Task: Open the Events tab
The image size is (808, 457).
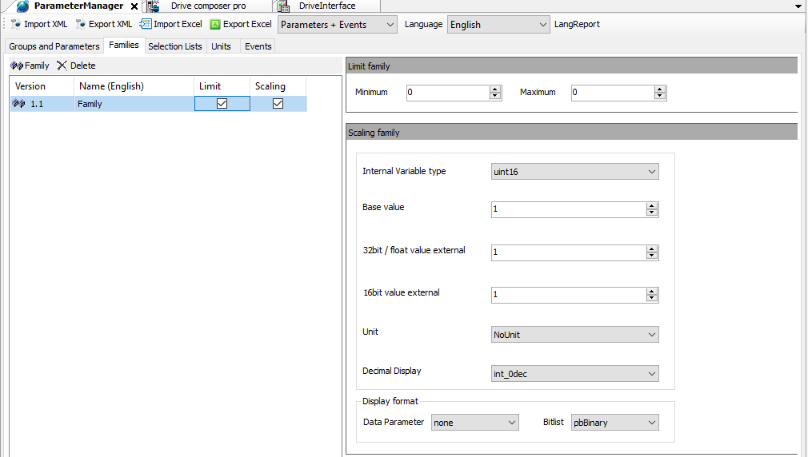Action: tap(258, 46)
